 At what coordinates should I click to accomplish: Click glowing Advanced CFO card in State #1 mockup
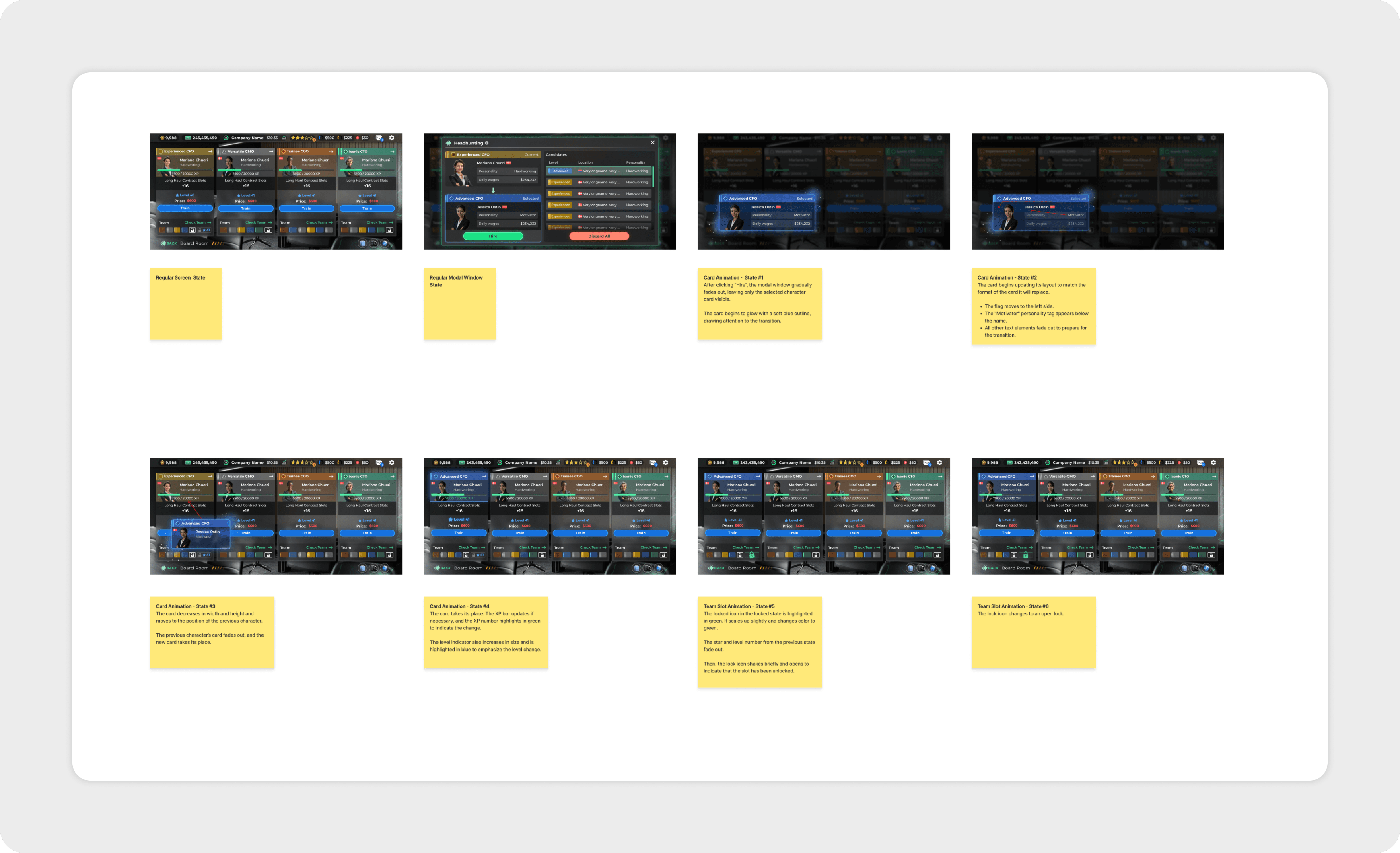coord(767,213)
